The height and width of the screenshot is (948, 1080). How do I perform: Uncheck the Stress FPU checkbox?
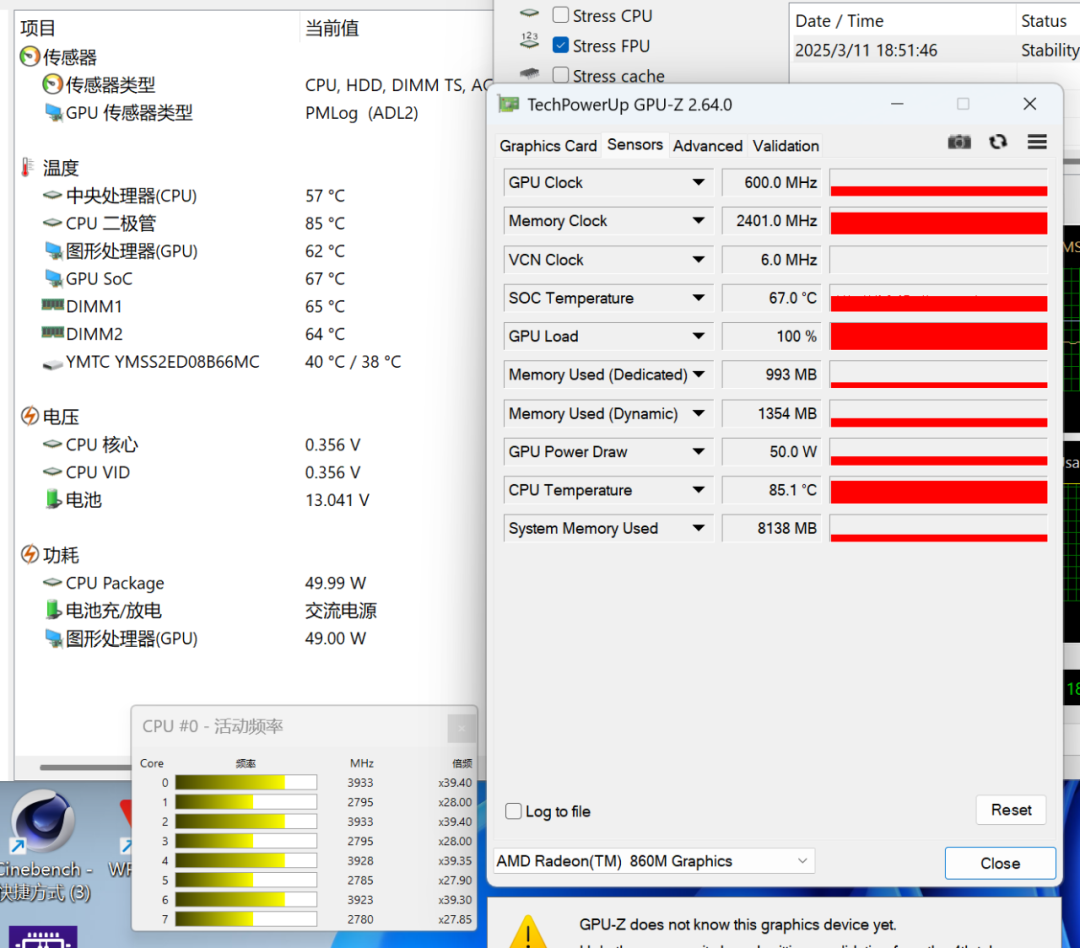coord(561,45)
